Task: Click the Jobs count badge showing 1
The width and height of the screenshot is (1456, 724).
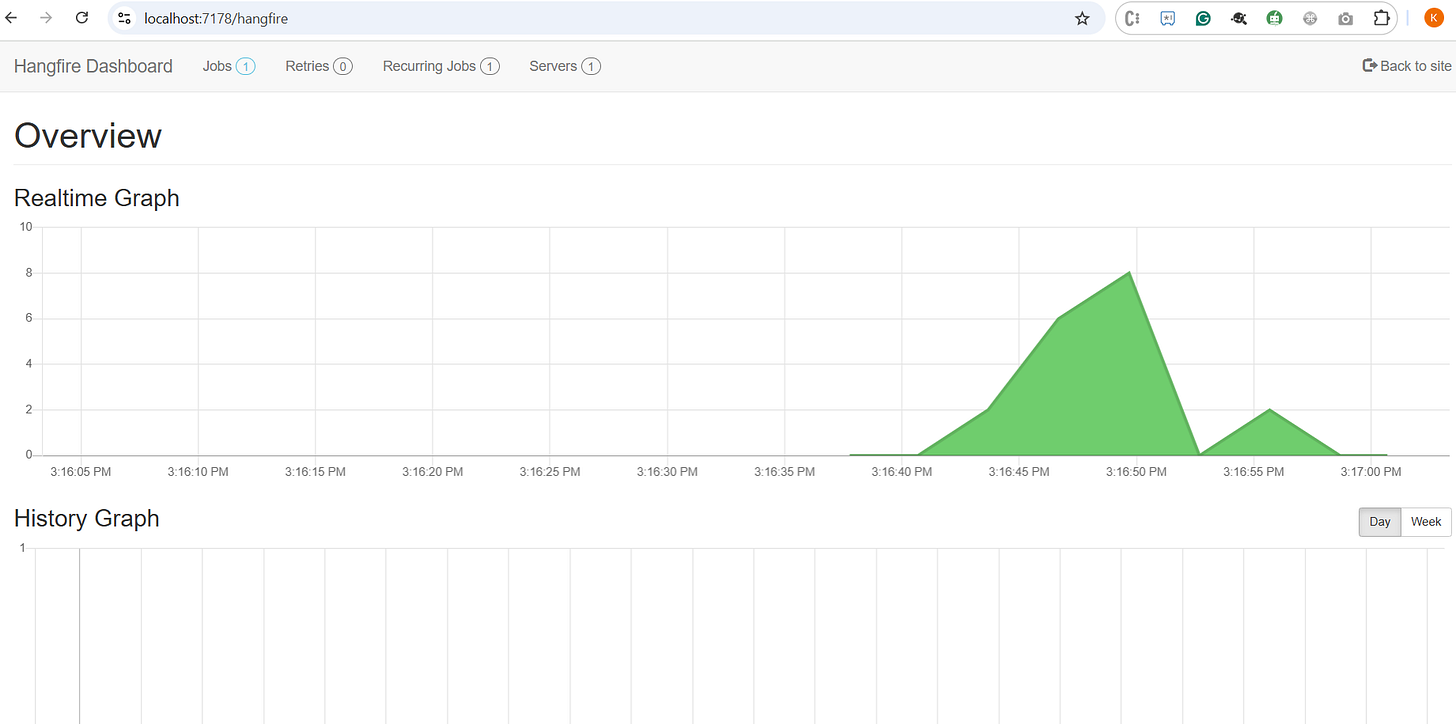Action: point(246,67)
